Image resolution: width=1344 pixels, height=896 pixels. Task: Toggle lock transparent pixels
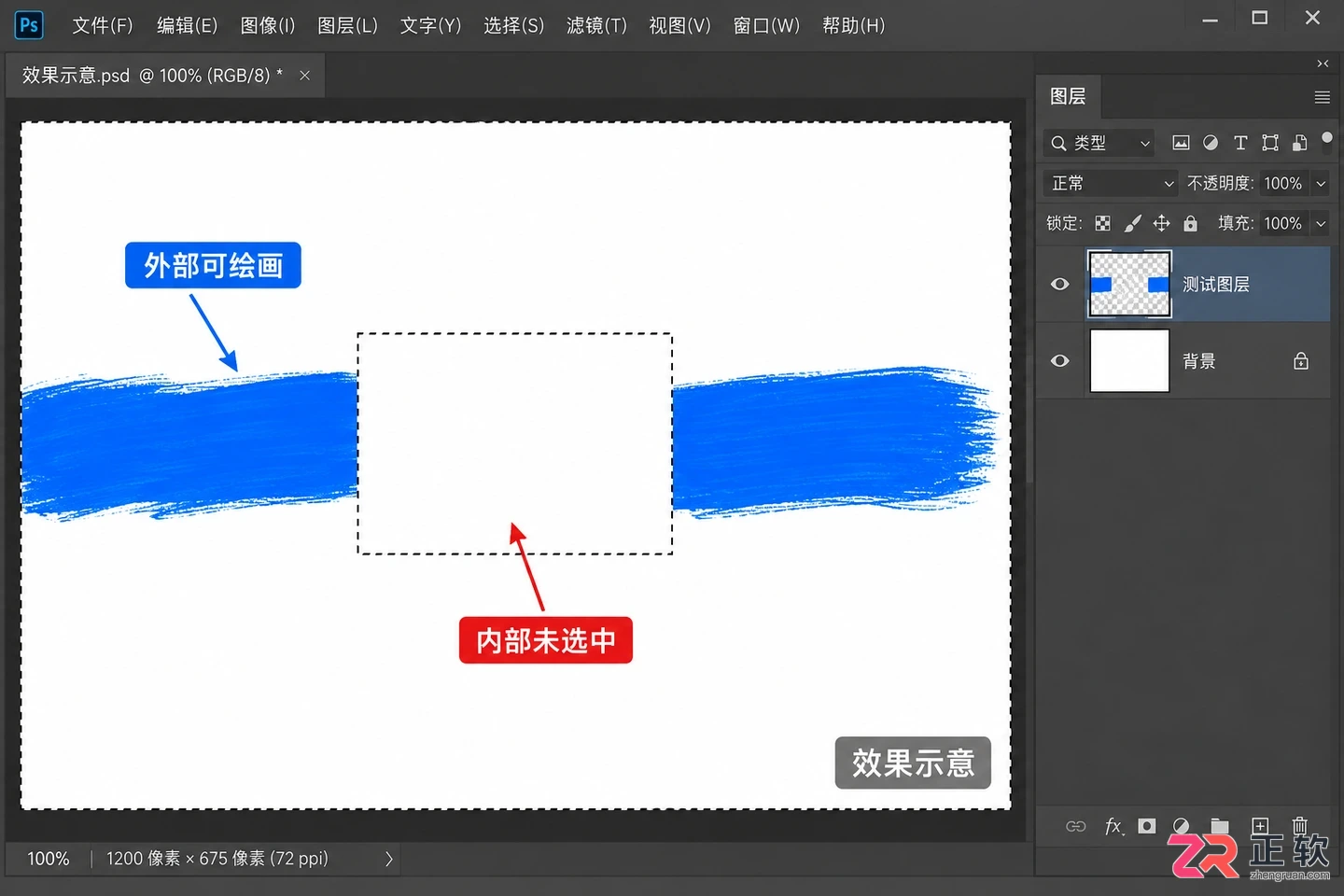point(1103,223)
